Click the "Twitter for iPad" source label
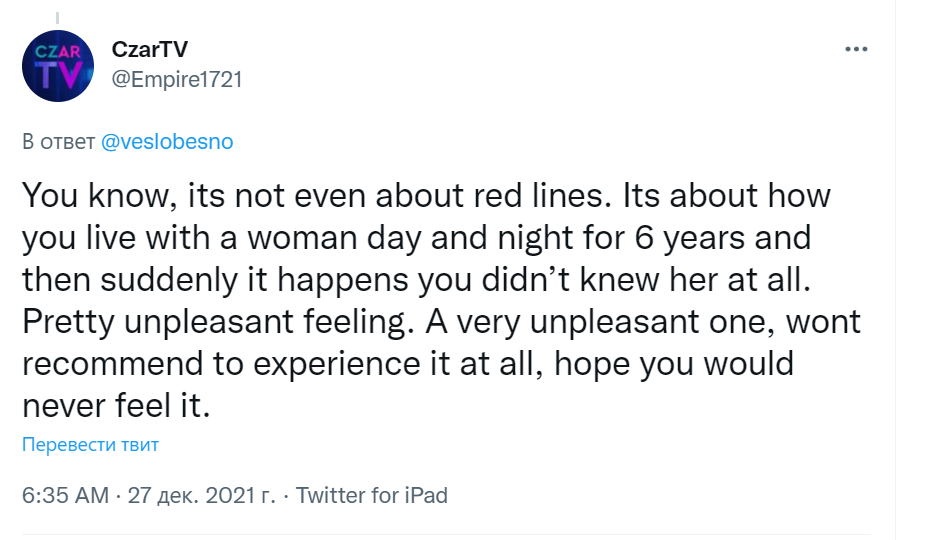 (x=372, y=494)
